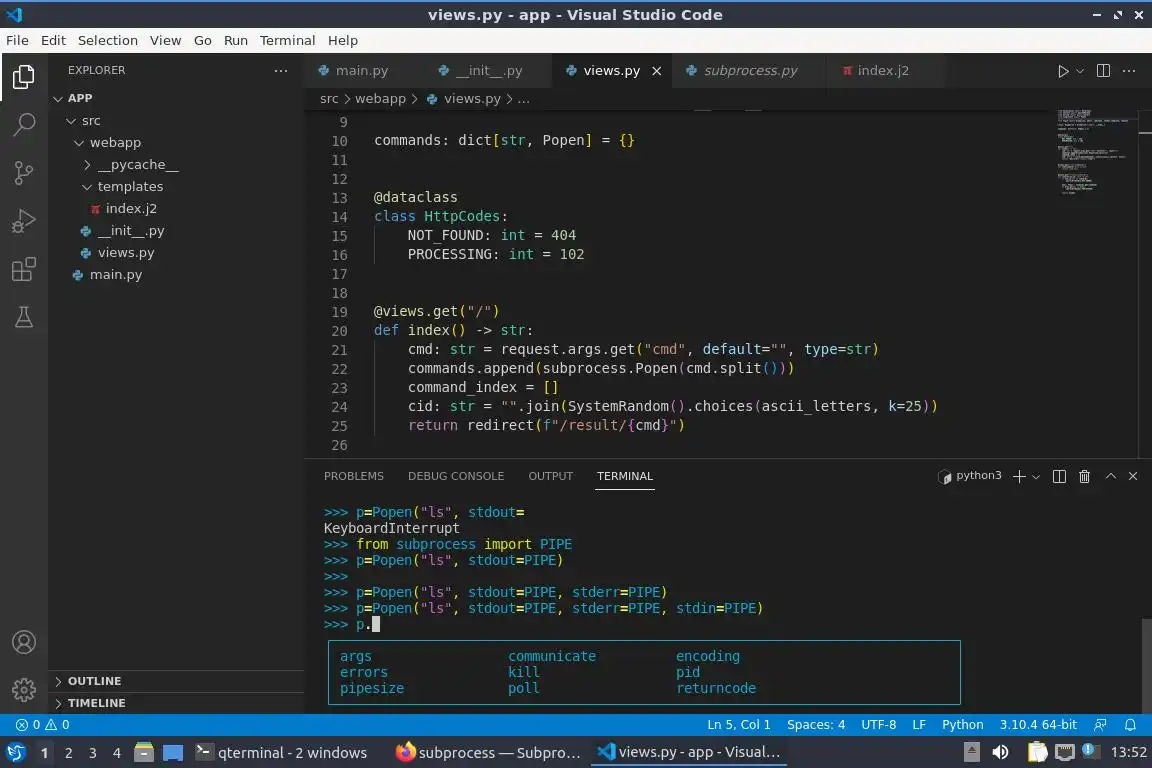Select communicate in terminal completion list

click(x=552, y=656)
